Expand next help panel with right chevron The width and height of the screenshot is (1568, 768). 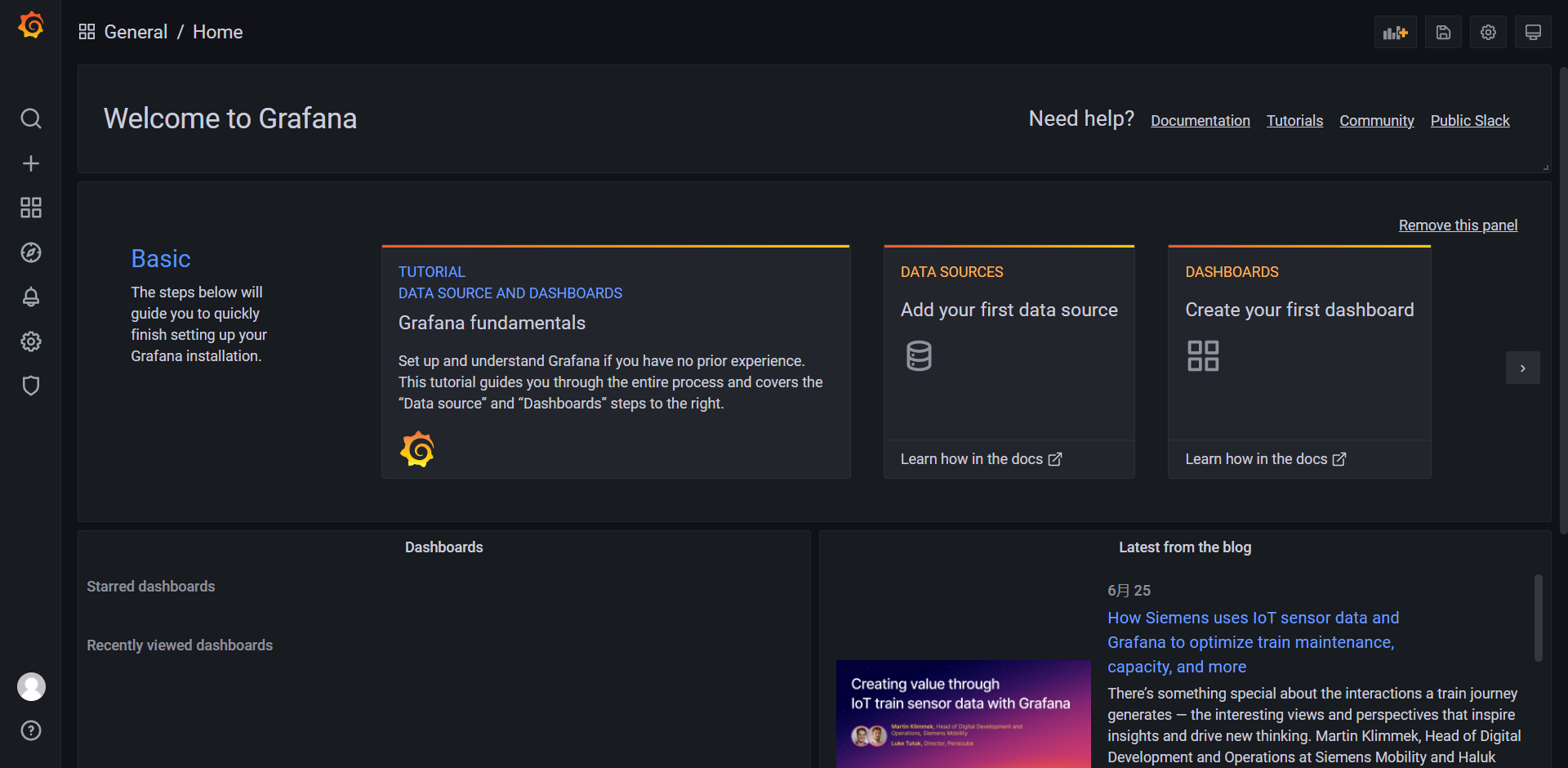[x=1523, y=368]
